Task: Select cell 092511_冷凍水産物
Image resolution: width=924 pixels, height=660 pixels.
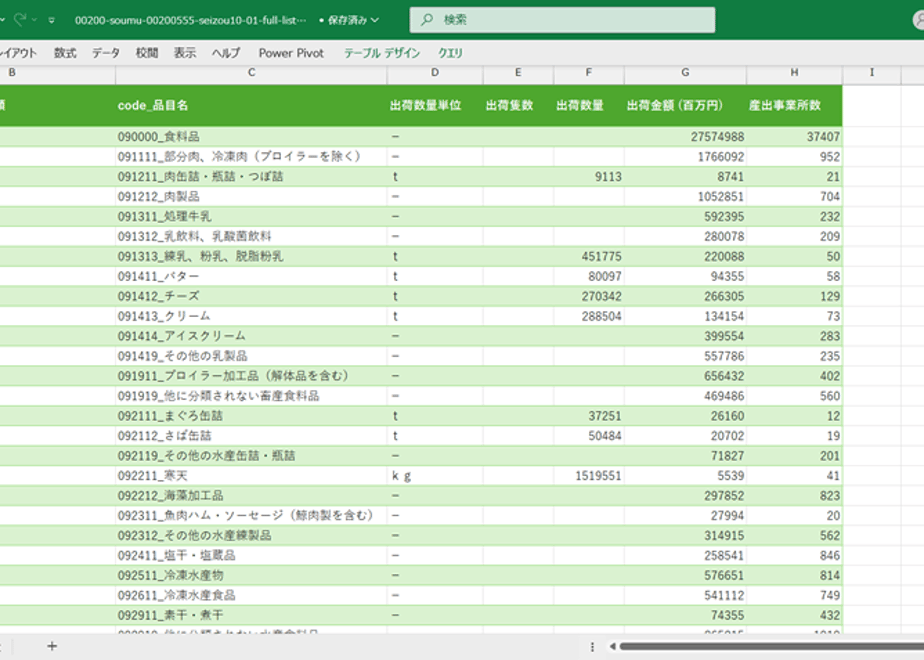Action: pos(252,576)
